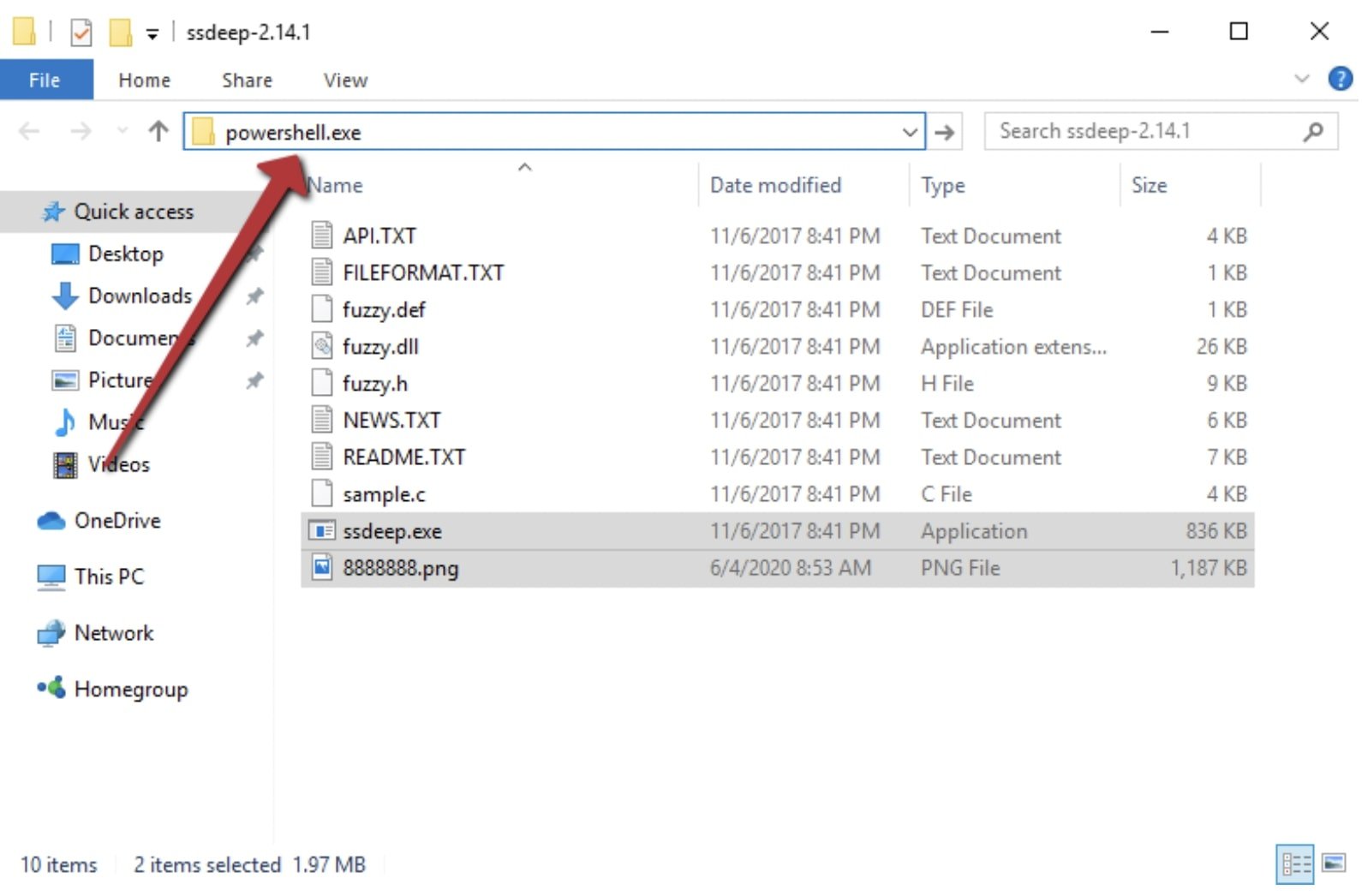
Task: Click in the Search ssdeep-2.14.1 box
Action: tap(1139, 131)
